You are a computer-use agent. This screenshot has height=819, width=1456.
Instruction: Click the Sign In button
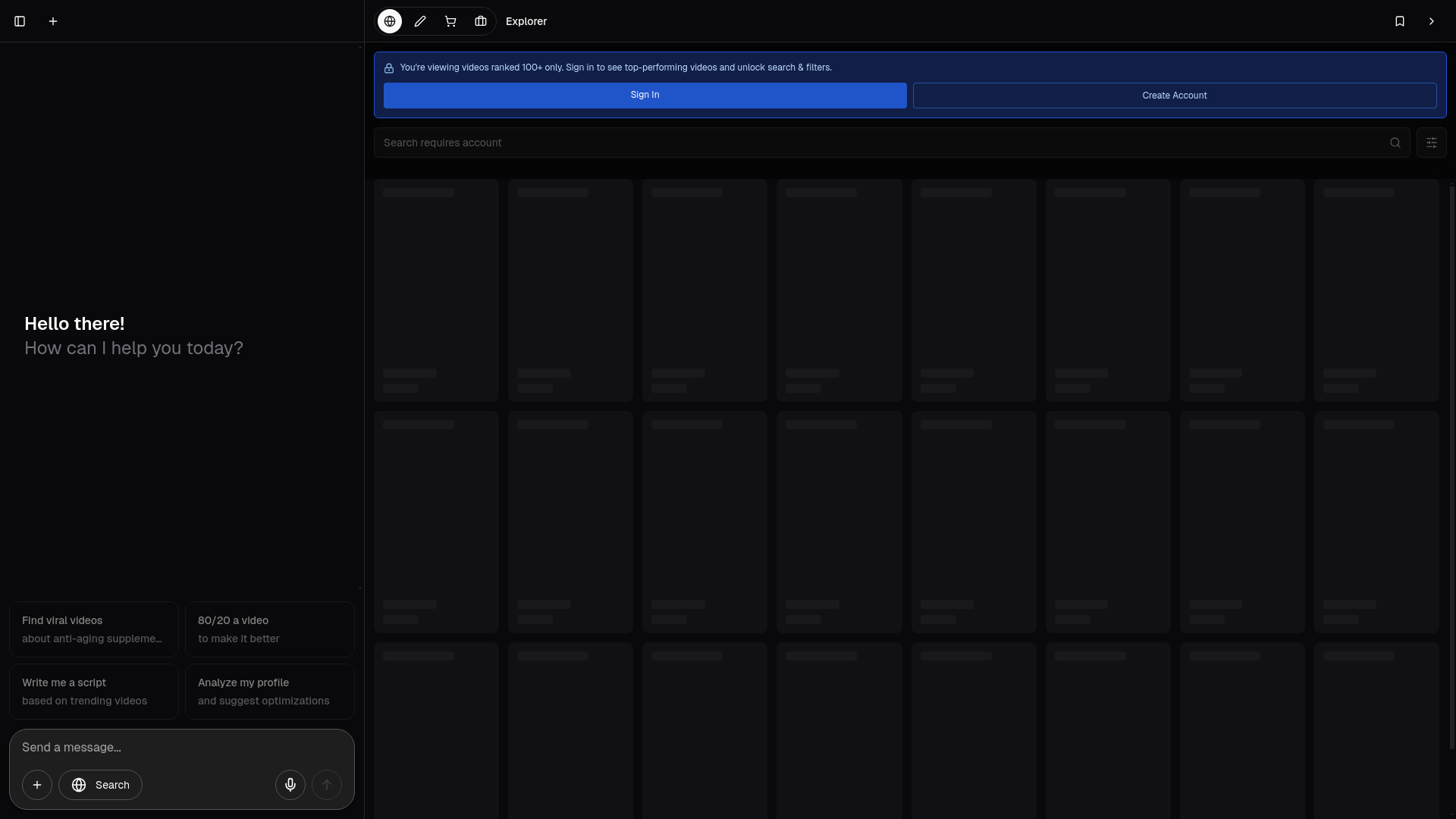645,96
